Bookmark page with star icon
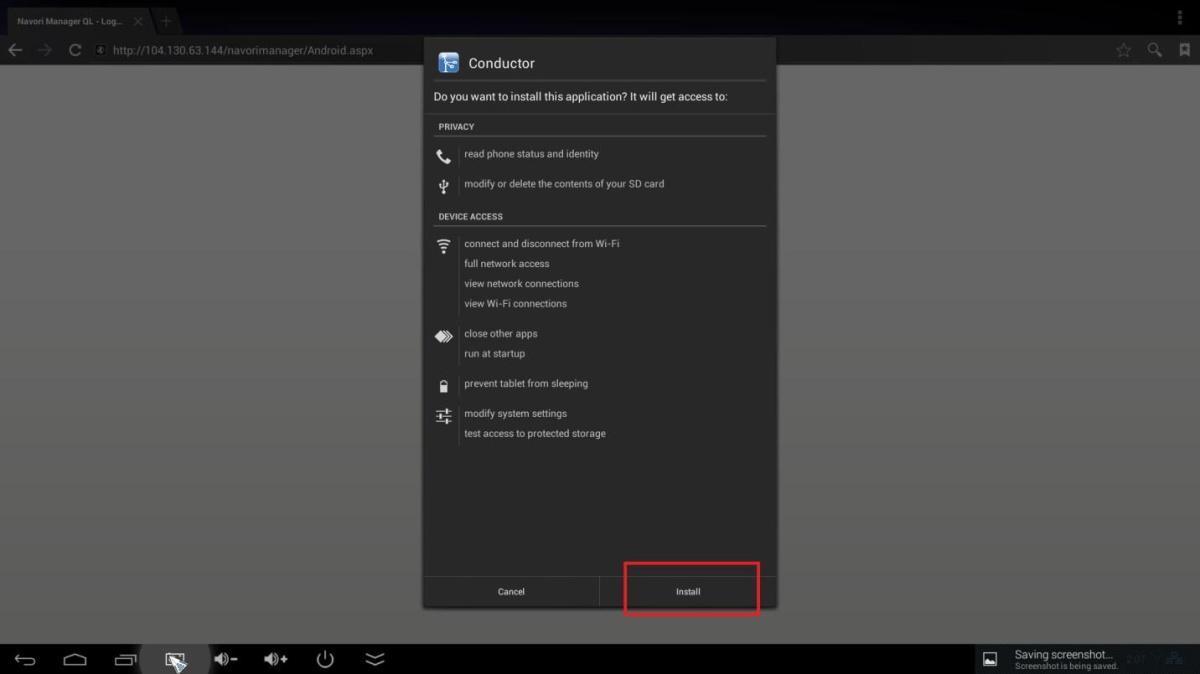The width and height of the screenshot is (1200, 674). [x=1123, y=50]
